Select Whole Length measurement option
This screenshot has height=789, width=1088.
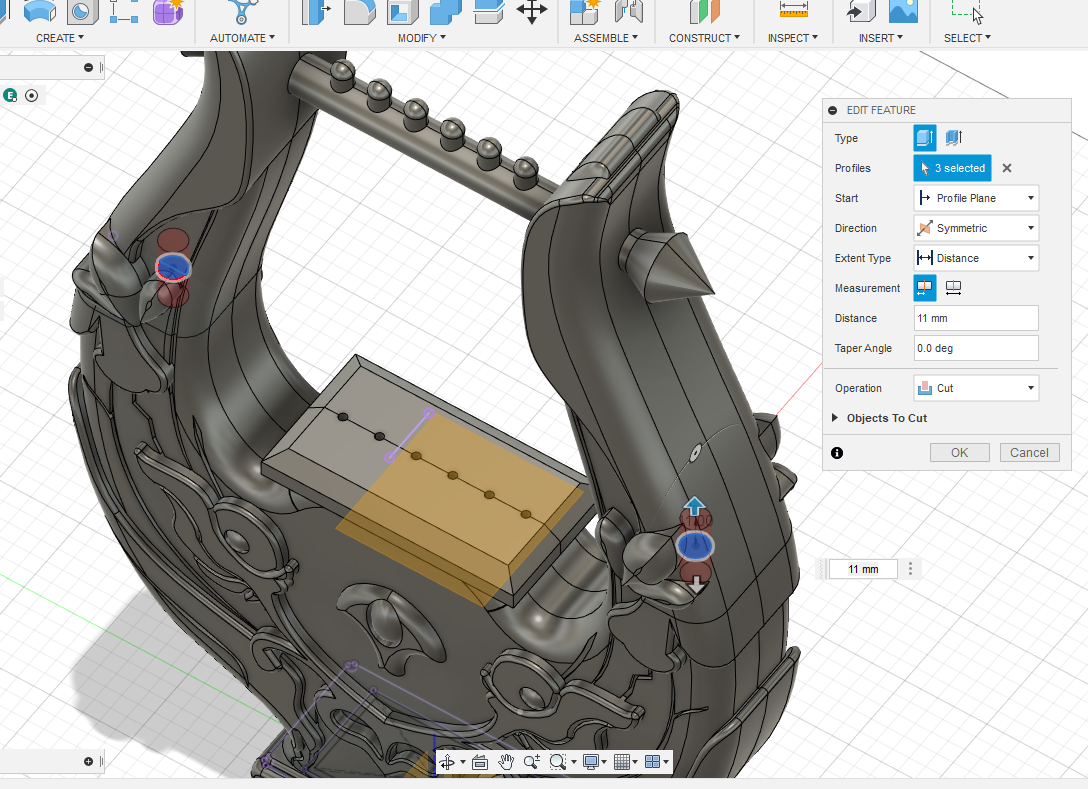click(x=953, y=288)
